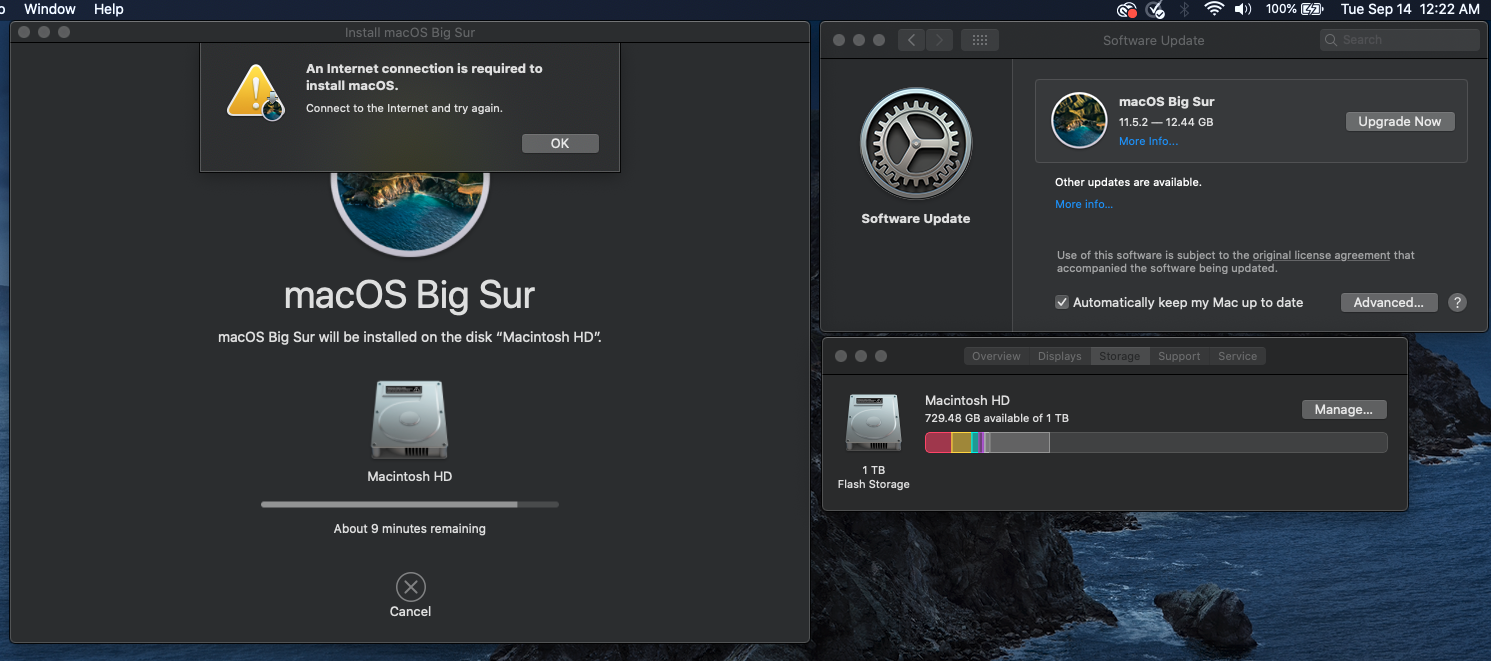Click the checkmark status menu bar icon
Viewport: 1491px width, 661px height.
(x=1156, y=9)
